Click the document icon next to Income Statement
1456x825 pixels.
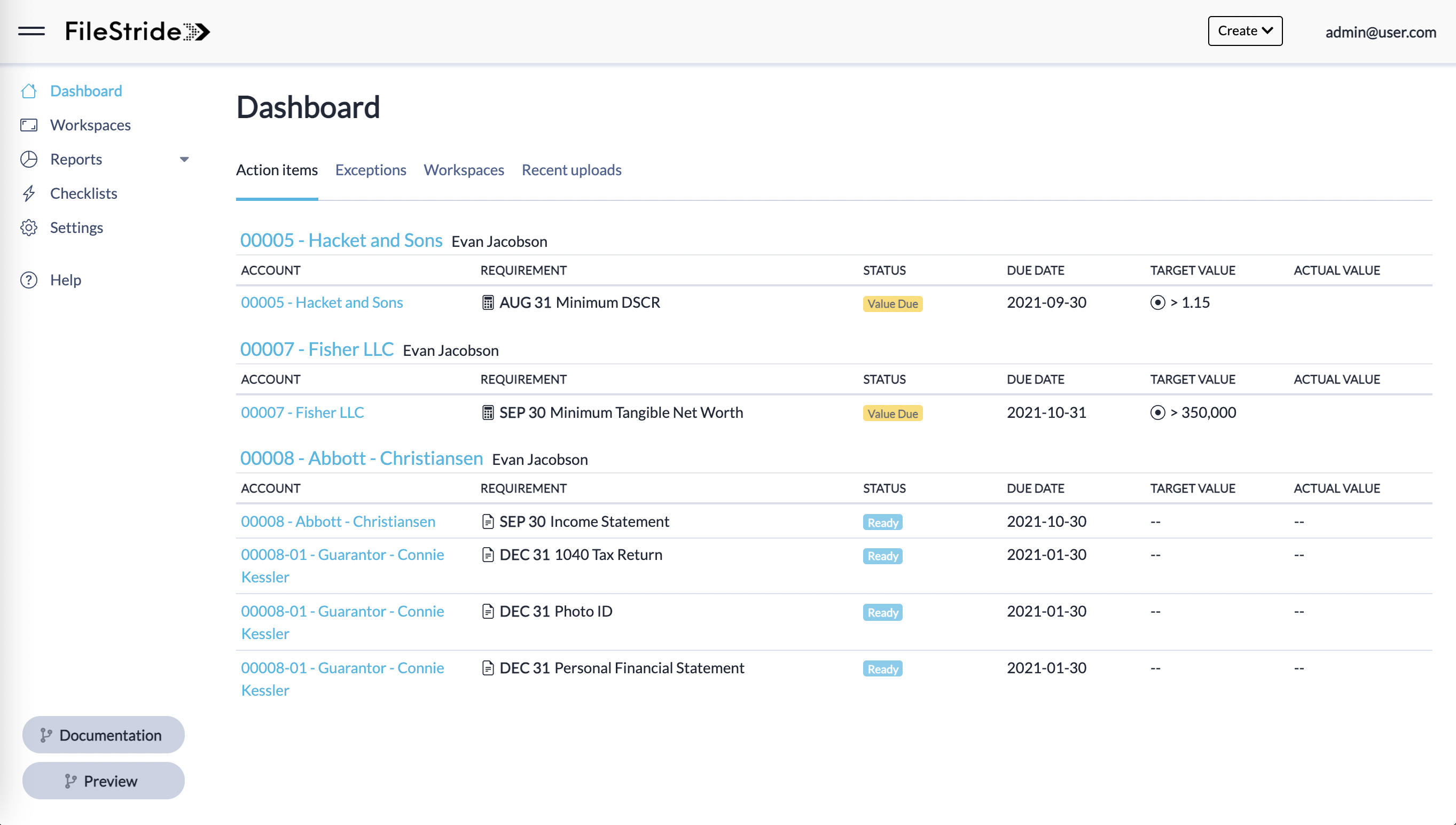pyautogui.click(x=488, y=522)
